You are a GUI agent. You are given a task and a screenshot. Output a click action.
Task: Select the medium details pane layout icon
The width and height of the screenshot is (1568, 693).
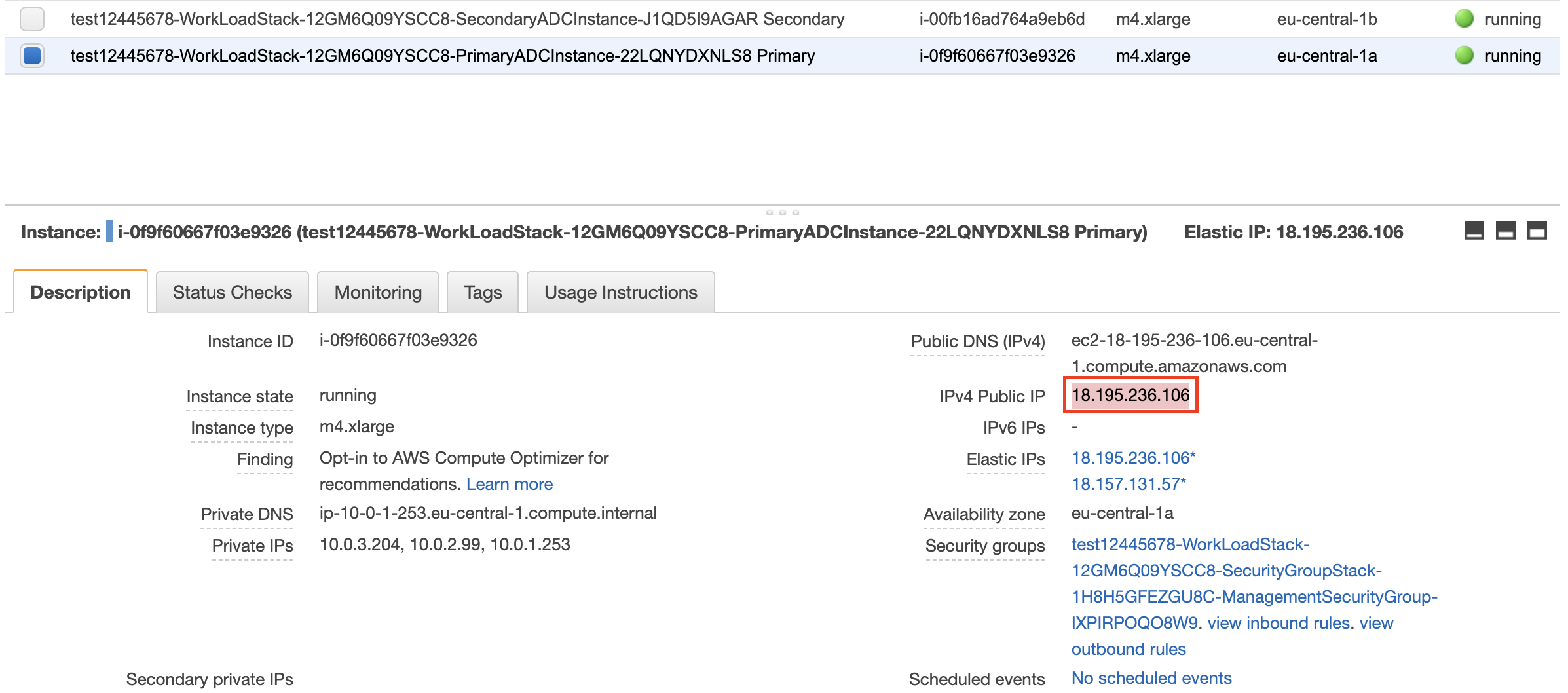click(x=1505, y=231)
